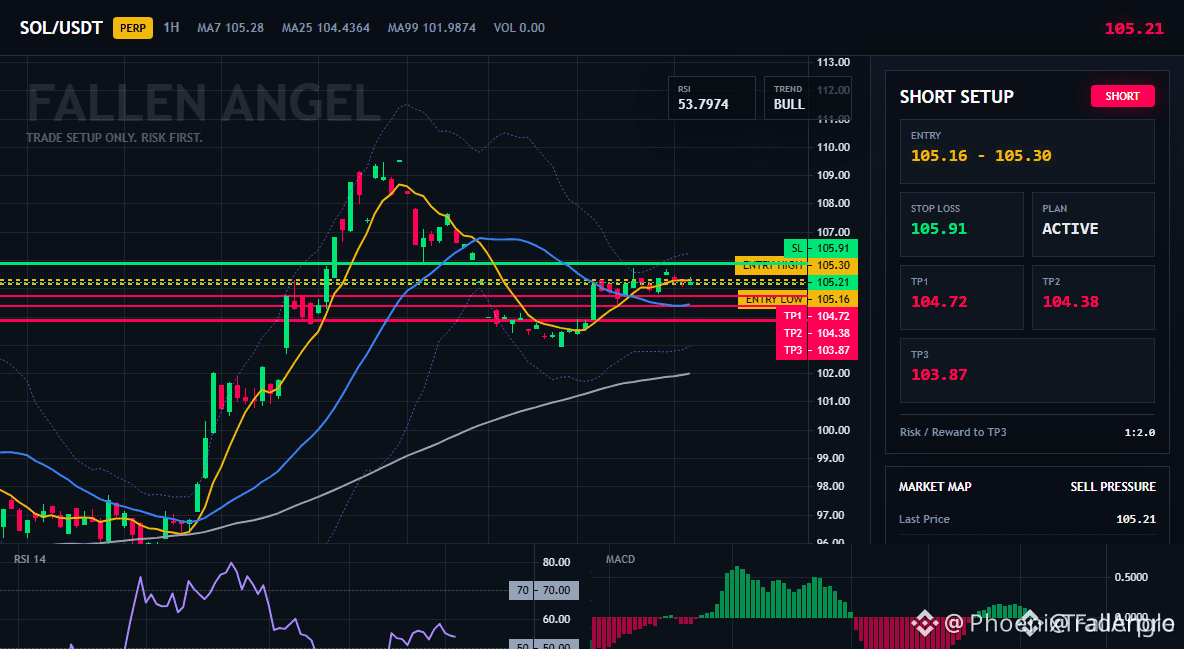The image size is (1184, 649).
Task: Click the SELL PRESSURE label
Action: click(x=1113, y=487)
